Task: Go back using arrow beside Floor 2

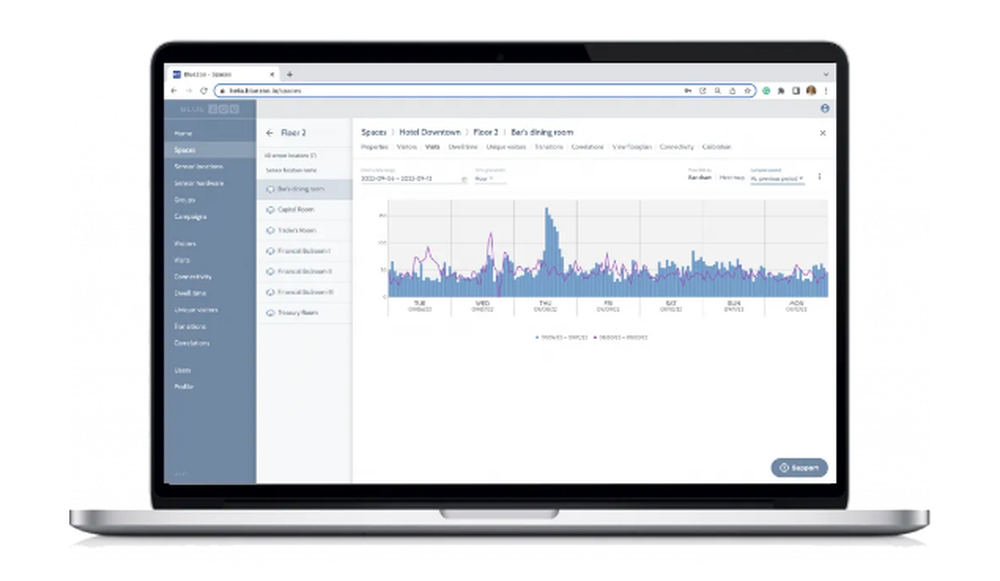Action: pos(269,133)
